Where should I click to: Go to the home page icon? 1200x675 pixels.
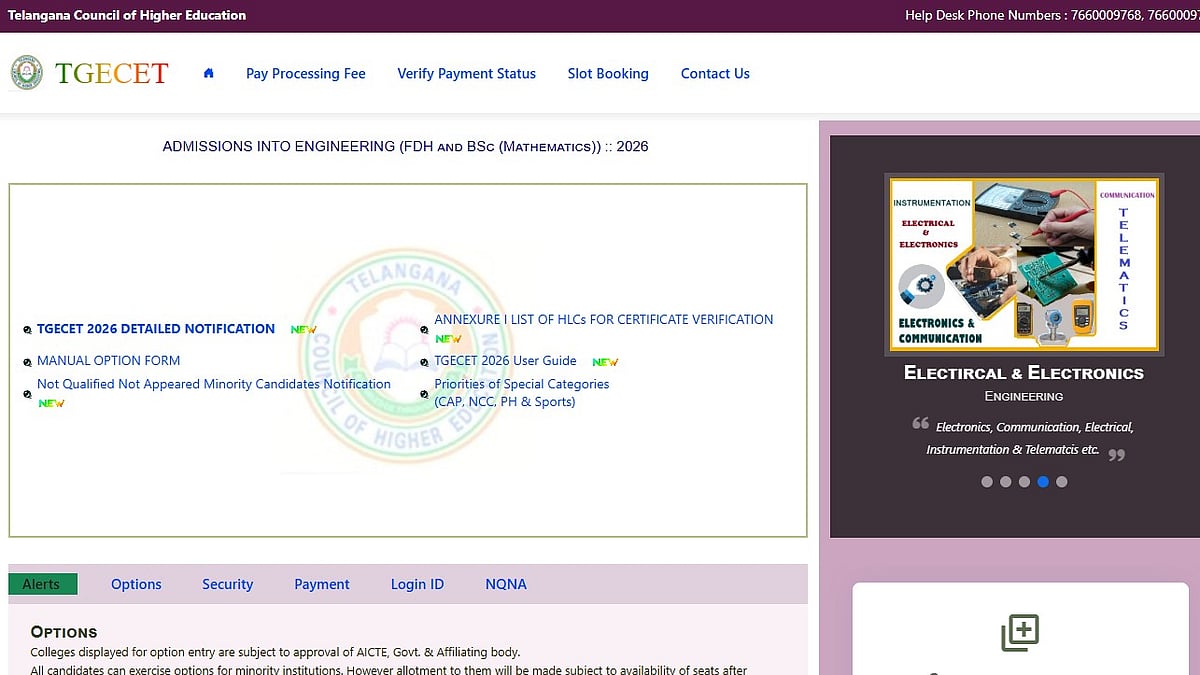pos(208,73)
